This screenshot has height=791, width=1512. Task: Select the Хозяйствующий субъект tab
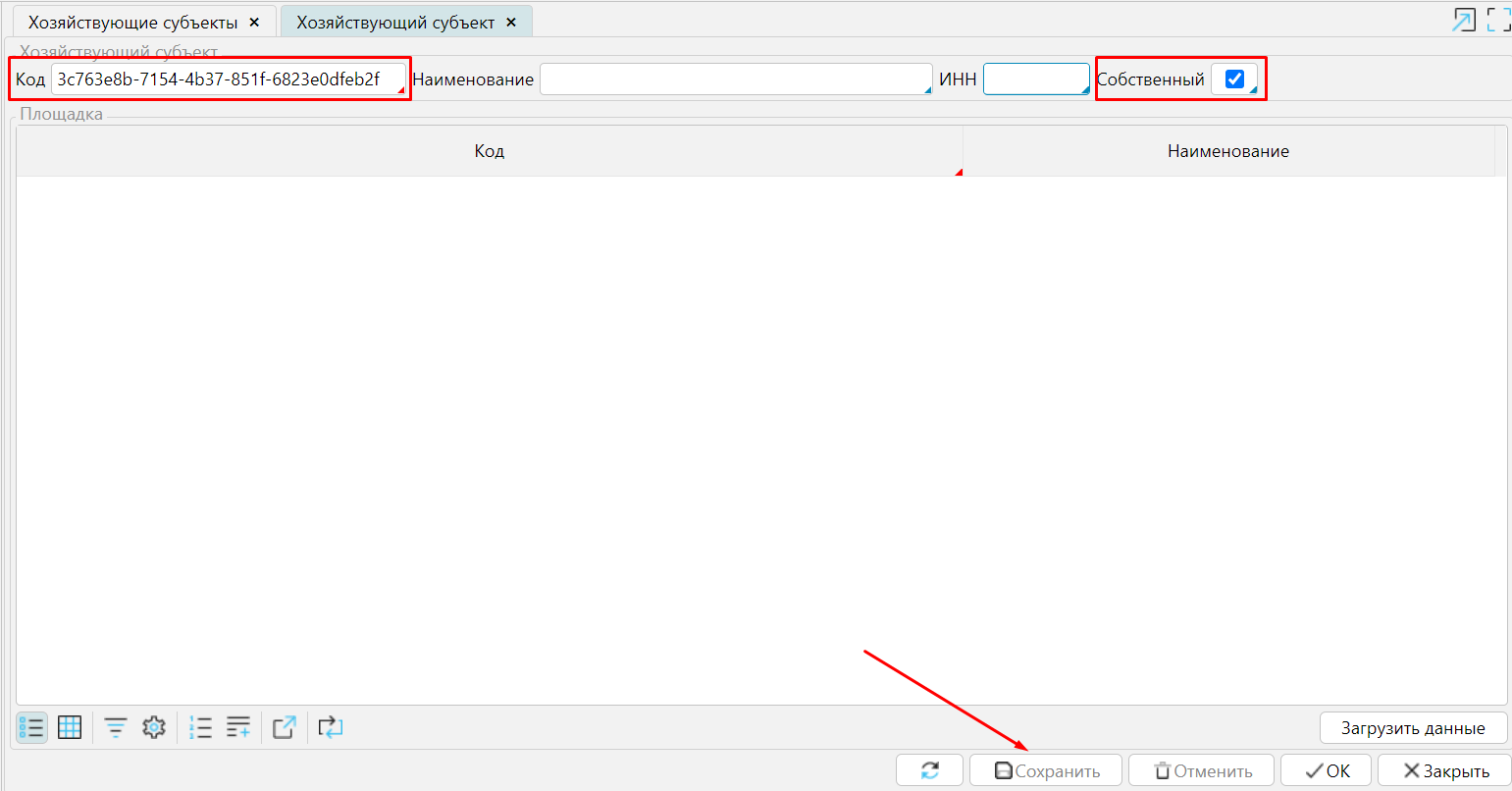[x=395, y=23]
